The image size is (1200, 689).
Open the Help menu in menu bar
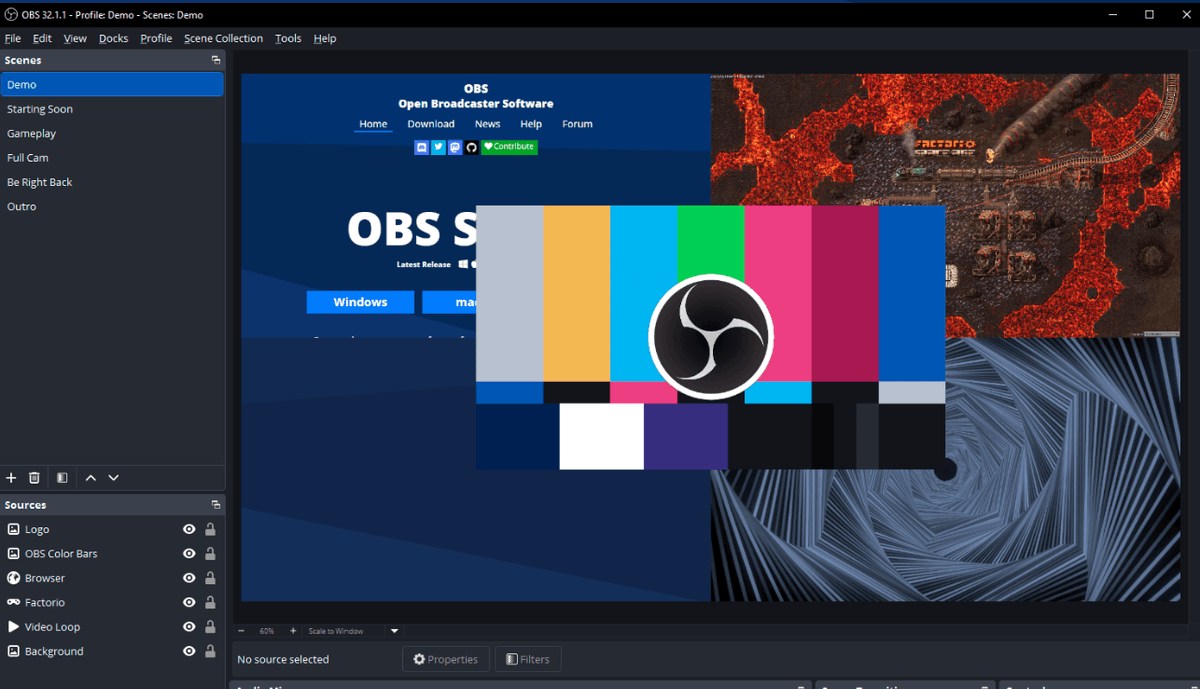pyautogui.click(x=325, y=38)
